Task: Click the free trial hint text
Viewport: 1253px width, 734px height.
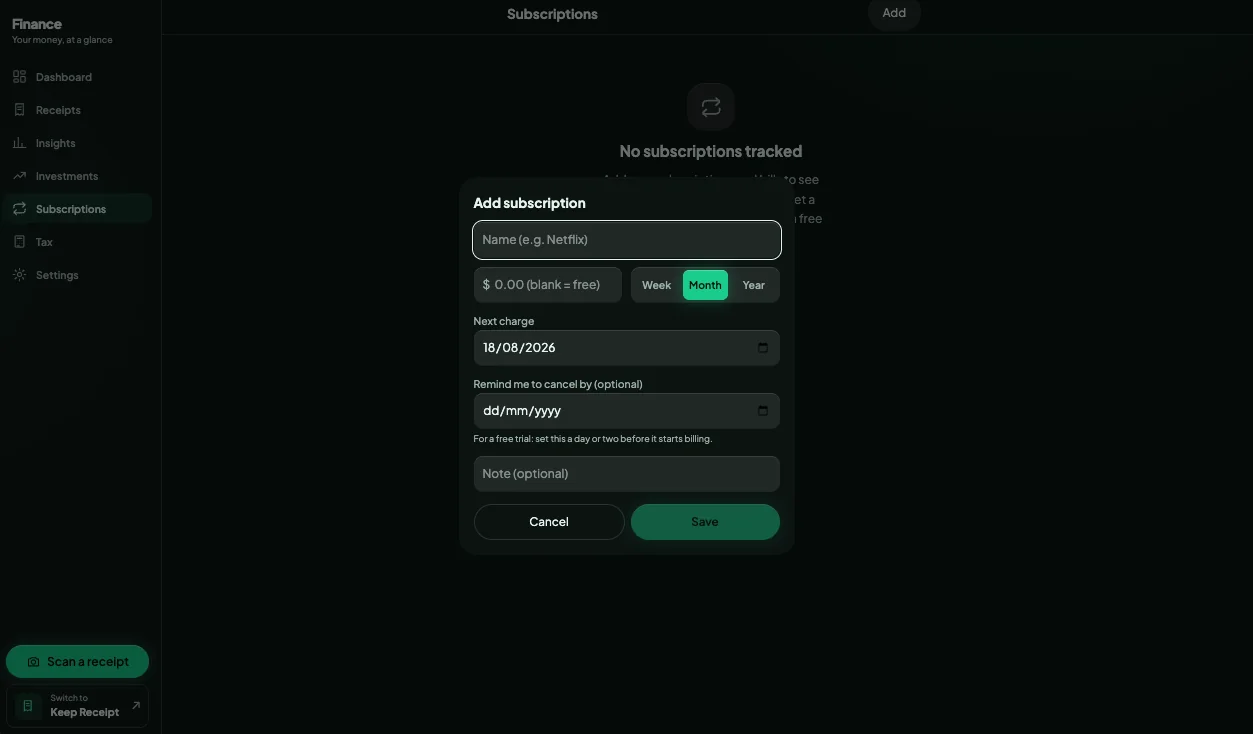Action: coord(593,439)
